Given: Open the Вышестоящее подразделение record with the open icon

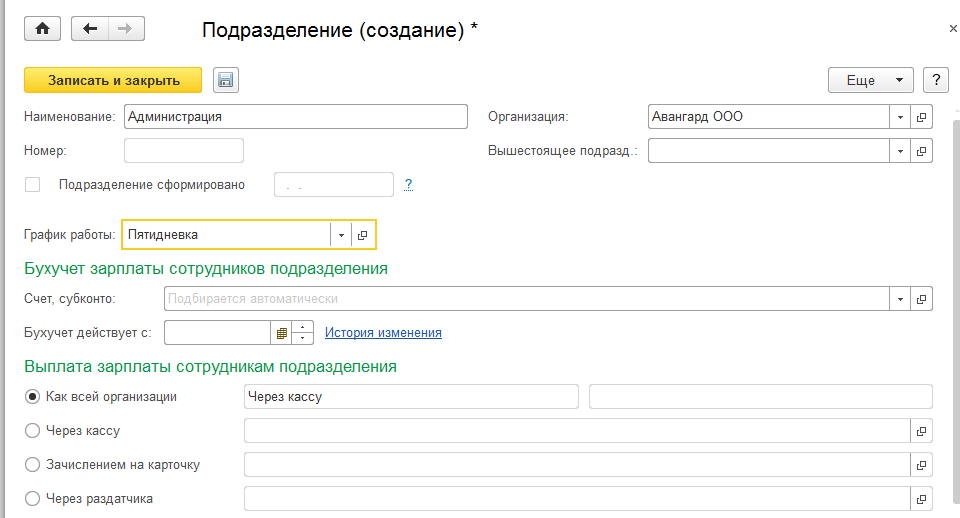Looking at the screenshot, I should click(921, 151).
